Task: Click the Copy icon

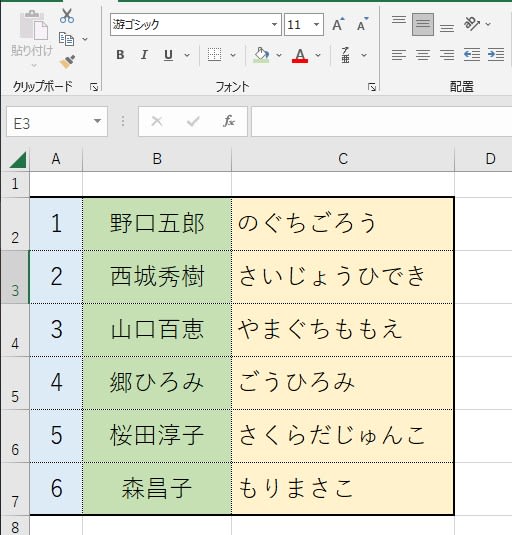Action: click(x=66, y=39)
